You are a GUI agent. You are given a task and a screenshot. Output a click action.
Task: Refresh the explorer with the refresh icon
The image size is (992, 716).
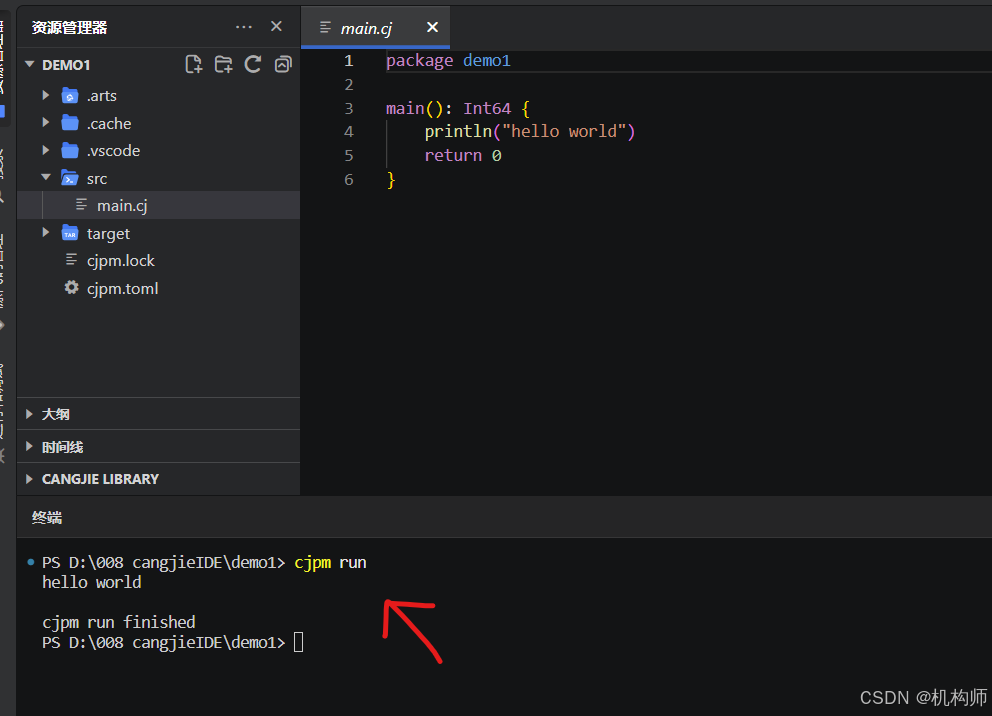[253, 65]
